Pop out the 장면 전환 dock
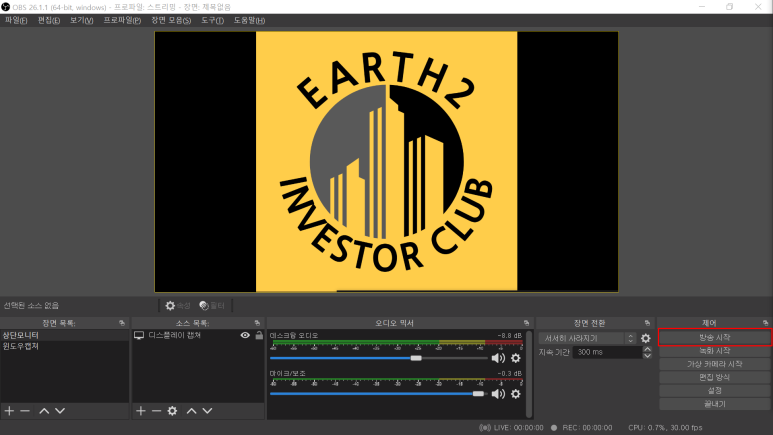This screenshot has height=435, width=773. 647,323
